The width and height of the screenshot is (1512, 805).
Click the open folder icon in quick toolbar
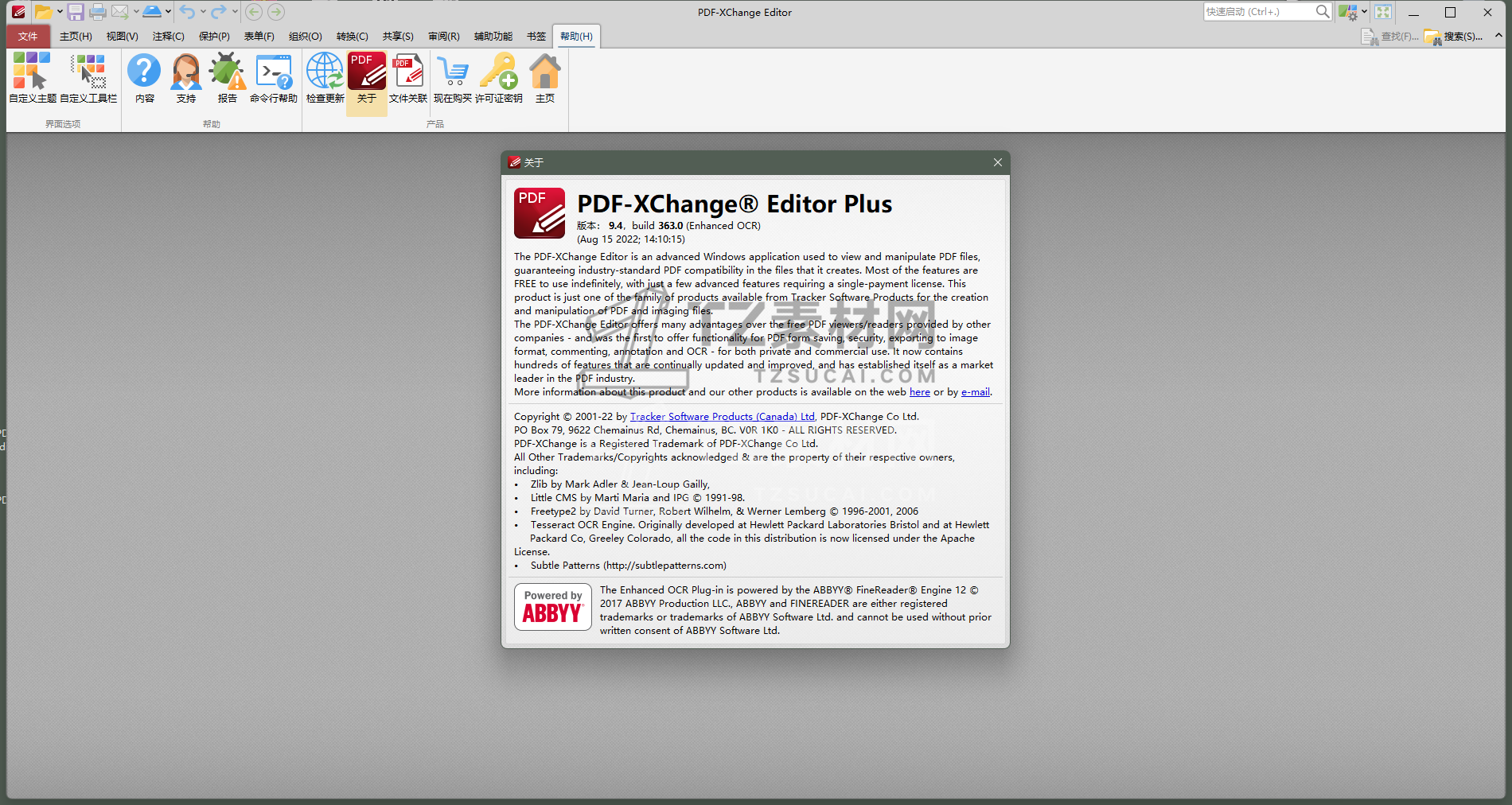coord(43,12)
